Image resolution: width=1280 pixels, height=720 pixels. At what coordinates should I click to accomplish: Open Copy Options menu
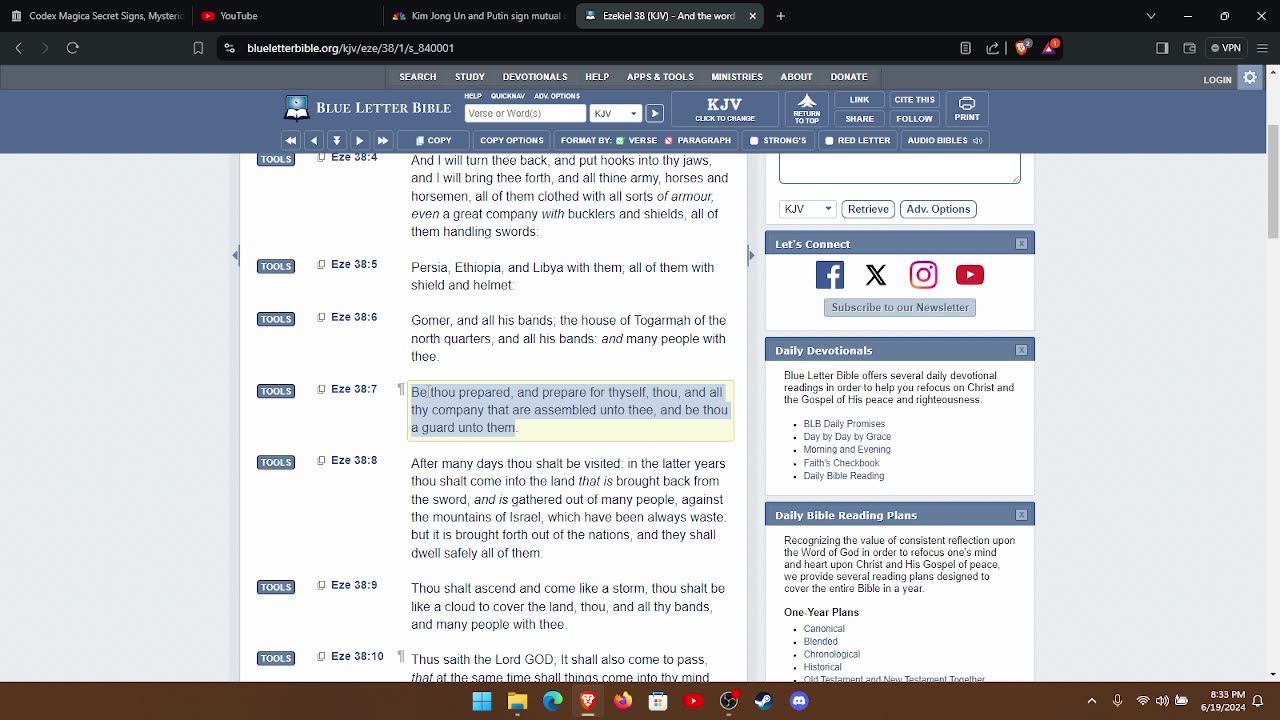coord(511,141)
